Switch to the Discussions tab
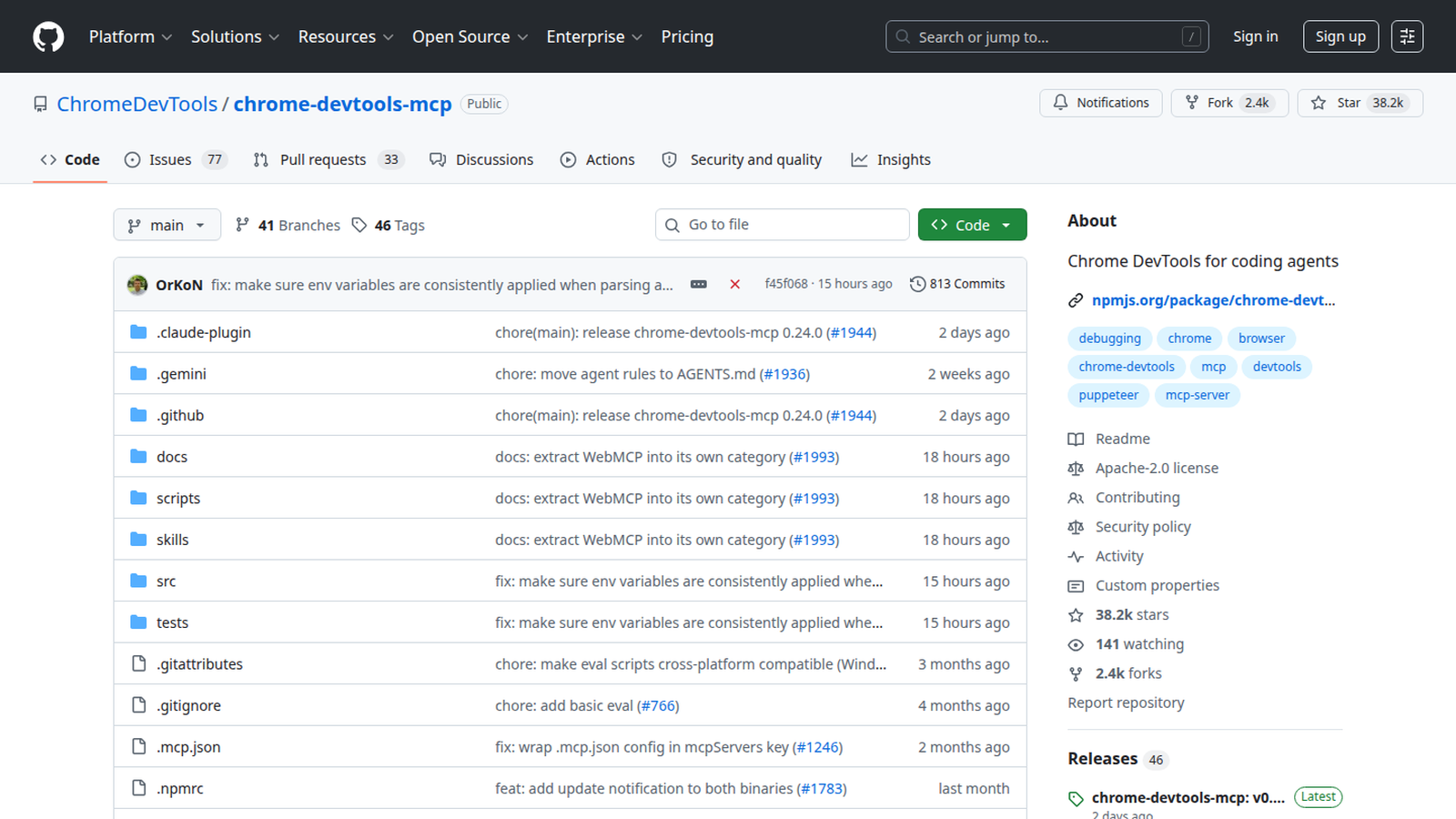Image resolution: width=1456 pixels, height=819 pixels. 481,159
